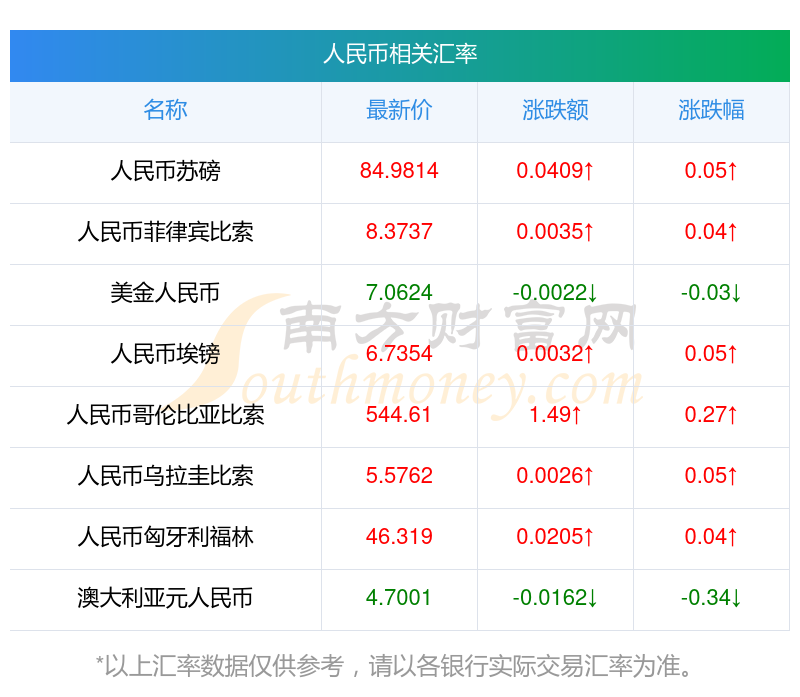Click the 0.0026↑ change amount
Screen dimensions: 800x697
pos(555,476)
